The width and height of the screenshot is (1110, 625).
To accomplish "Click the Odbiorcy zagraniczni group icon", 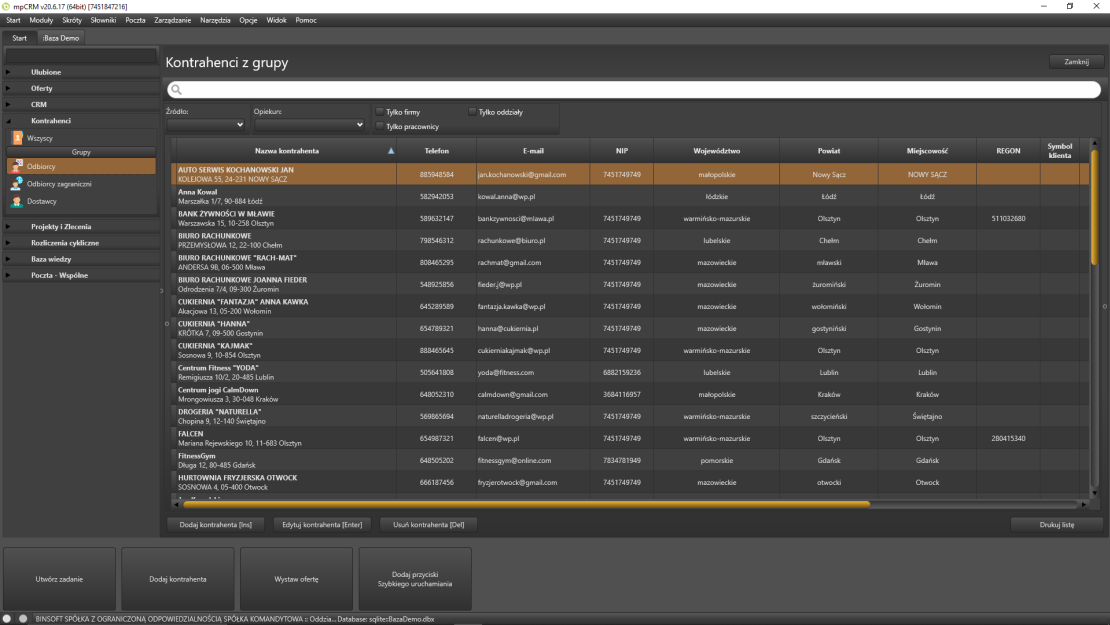I will [17, 183].
